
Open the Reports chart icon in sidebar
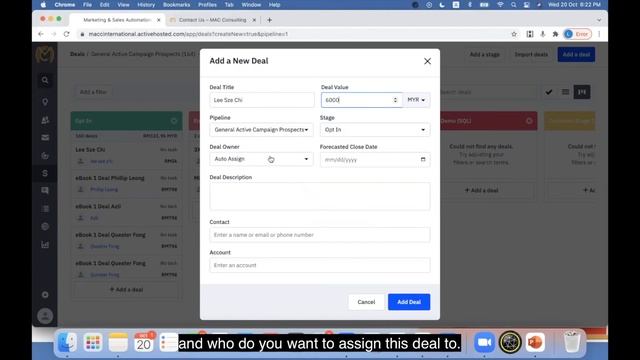tap(45, 244)
